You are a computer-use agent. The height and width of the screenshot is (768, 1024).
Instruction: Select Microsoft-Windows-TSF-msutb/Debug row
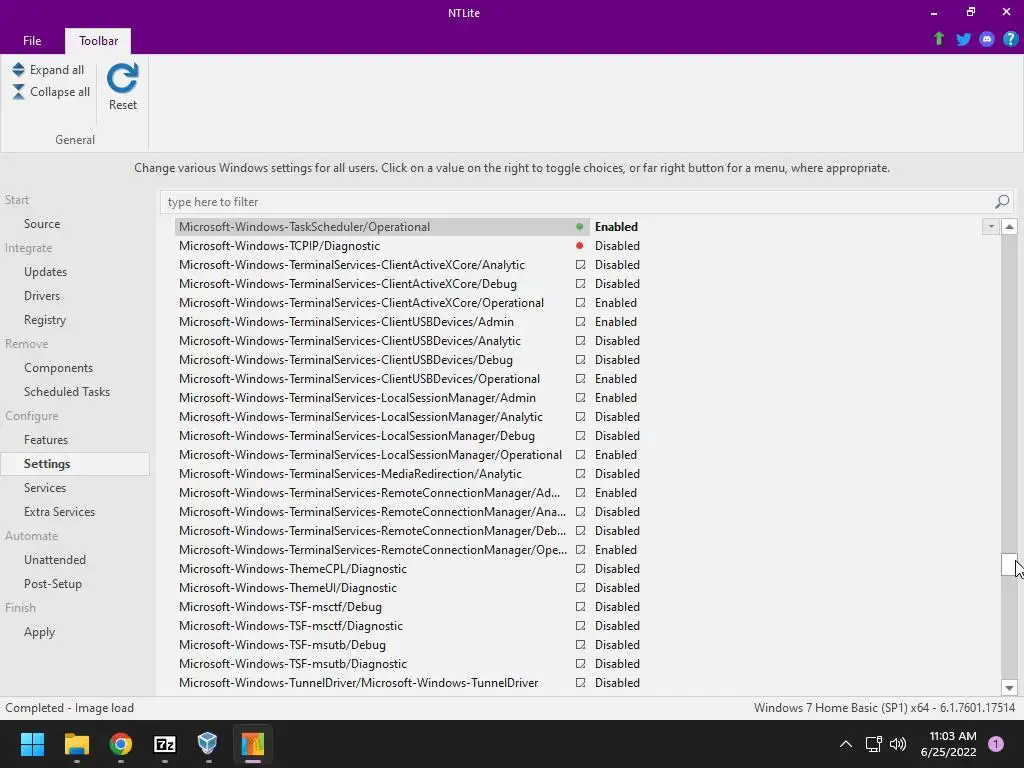coord(282,645)
